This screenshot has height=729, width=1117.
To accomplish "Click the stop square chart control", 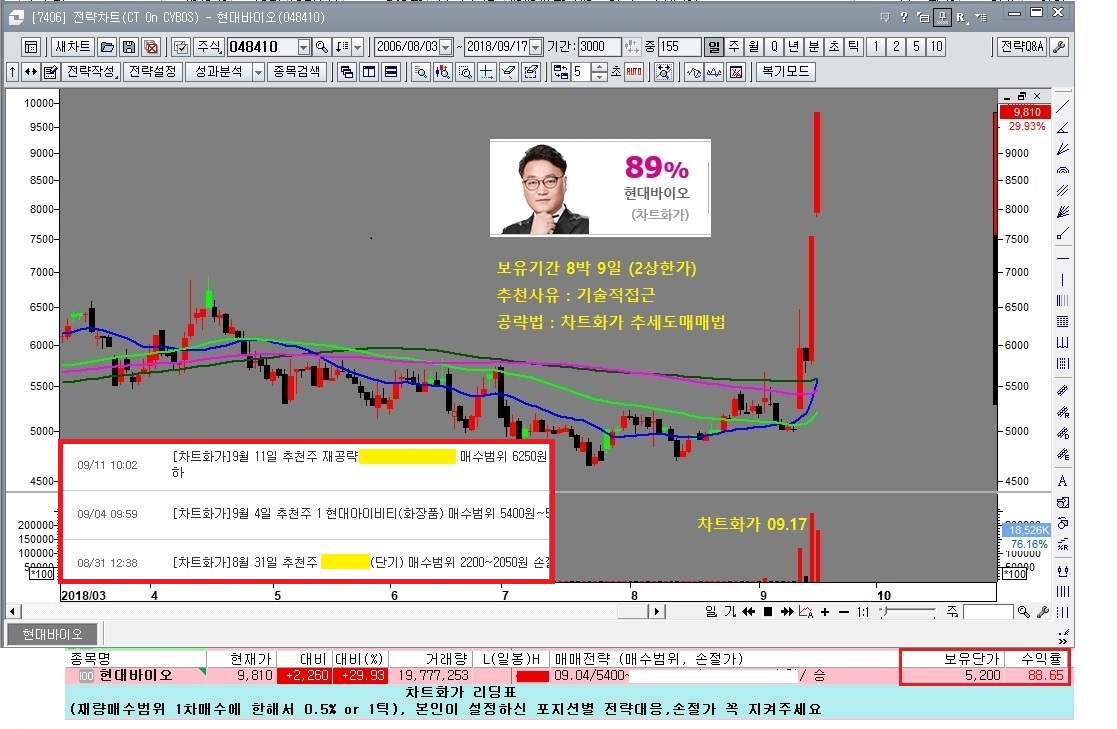I will (x=767, y=611).
